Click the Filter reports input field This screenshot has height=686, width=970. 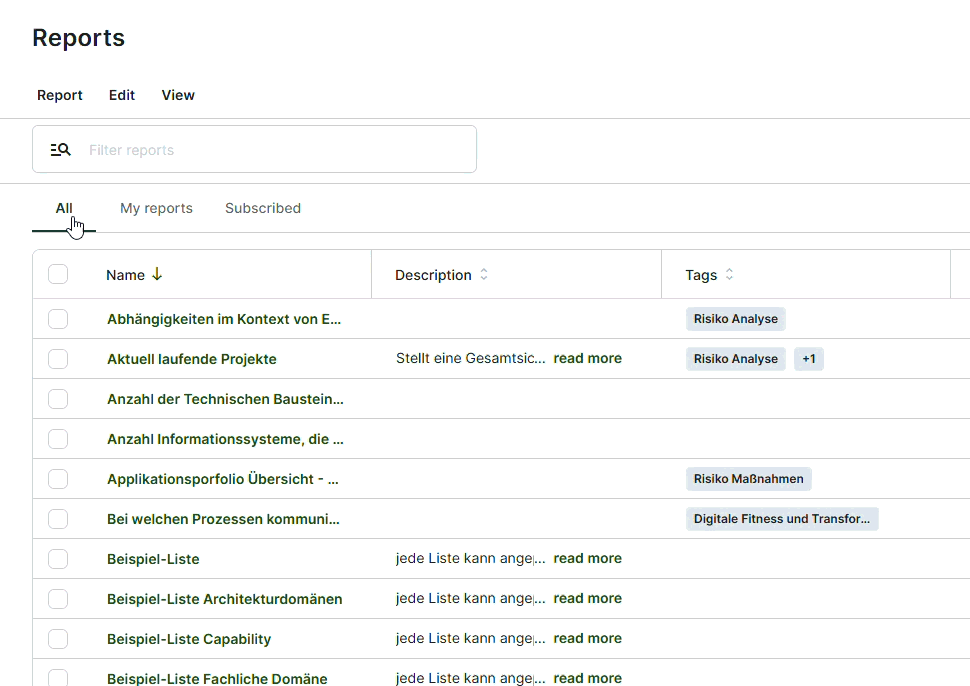click(270, 150)
